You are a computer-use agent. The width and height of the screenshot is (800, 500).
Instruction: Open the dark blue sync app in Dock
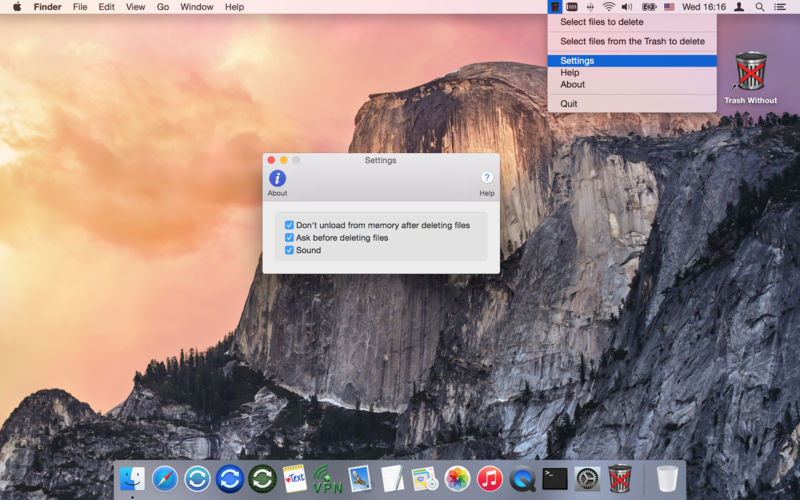click(x=230, y=479)
